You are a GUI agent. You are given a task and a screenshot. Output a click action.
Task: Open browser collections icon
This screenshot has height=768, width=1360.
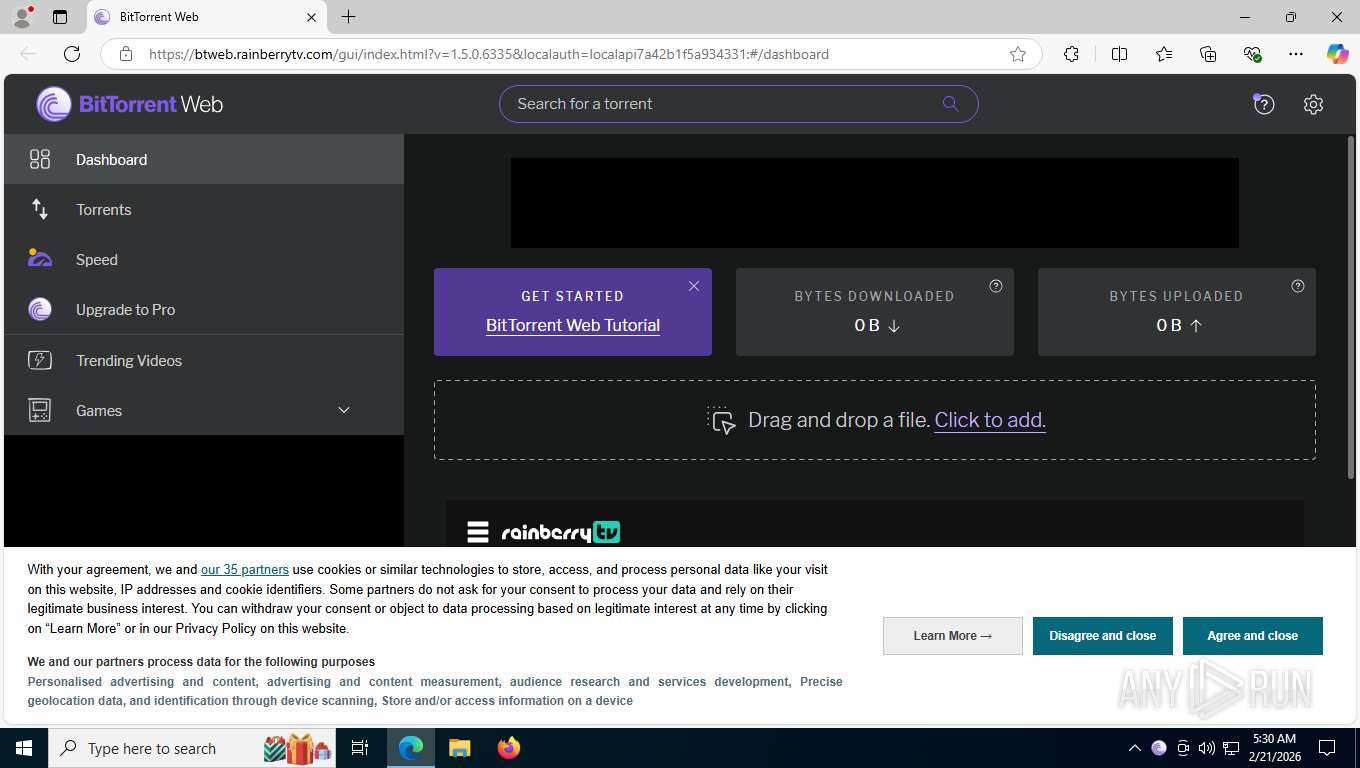pyautogui.click(x=1208, y=54)
